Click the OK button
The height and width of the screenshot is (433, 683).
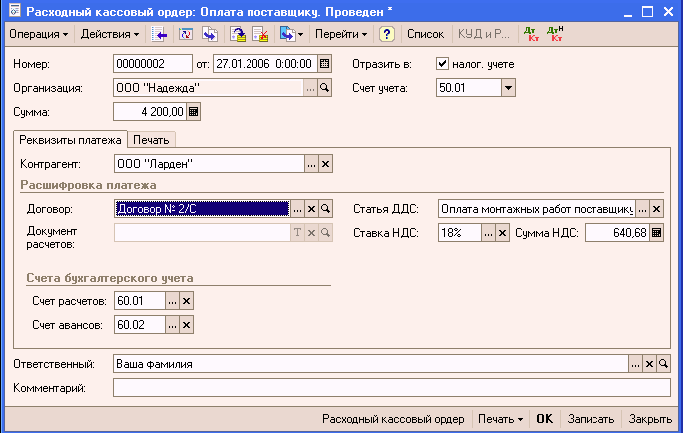[x=544, y=419]
